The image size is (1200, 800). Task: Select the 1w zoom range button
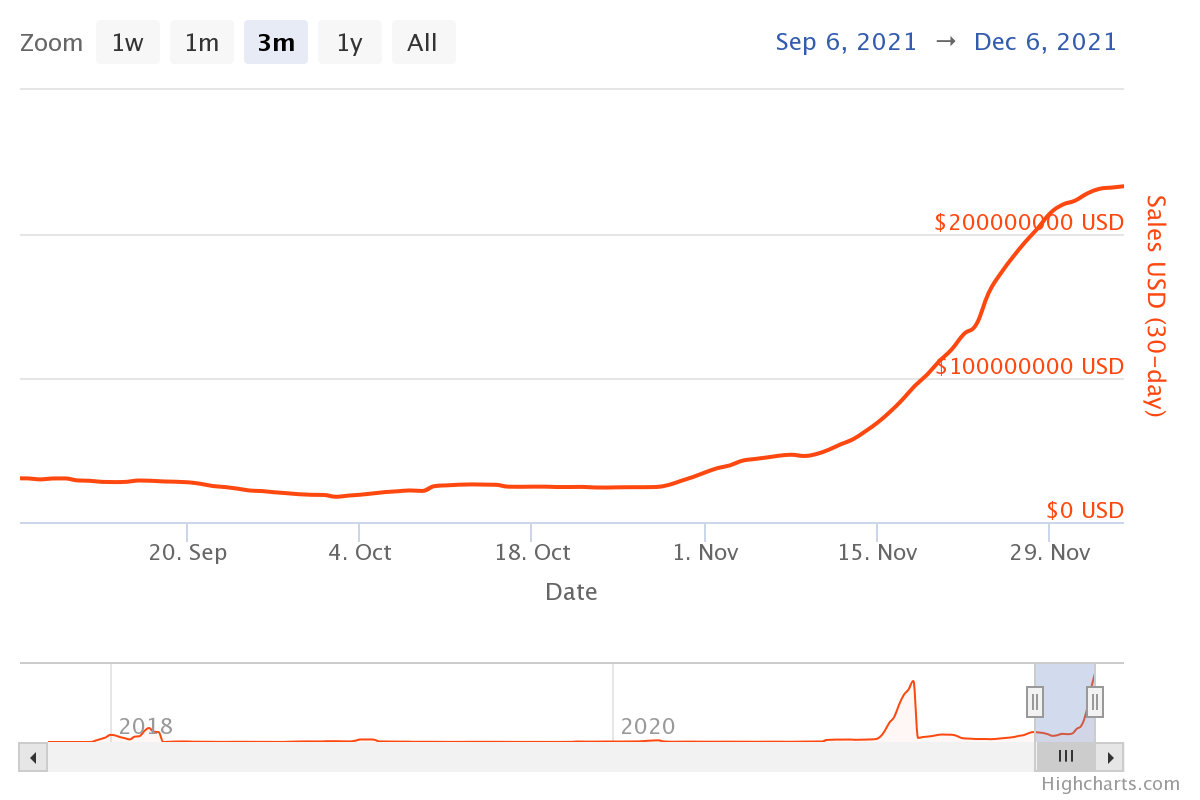click(x=127, y=43)
